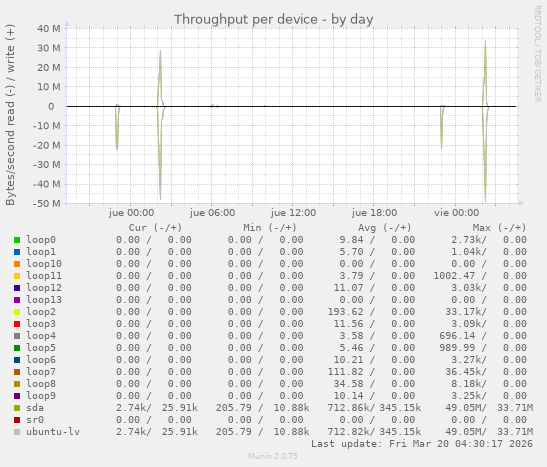Click the Avg (-/+) column header

pyautogui.click(x=384, y=228)
